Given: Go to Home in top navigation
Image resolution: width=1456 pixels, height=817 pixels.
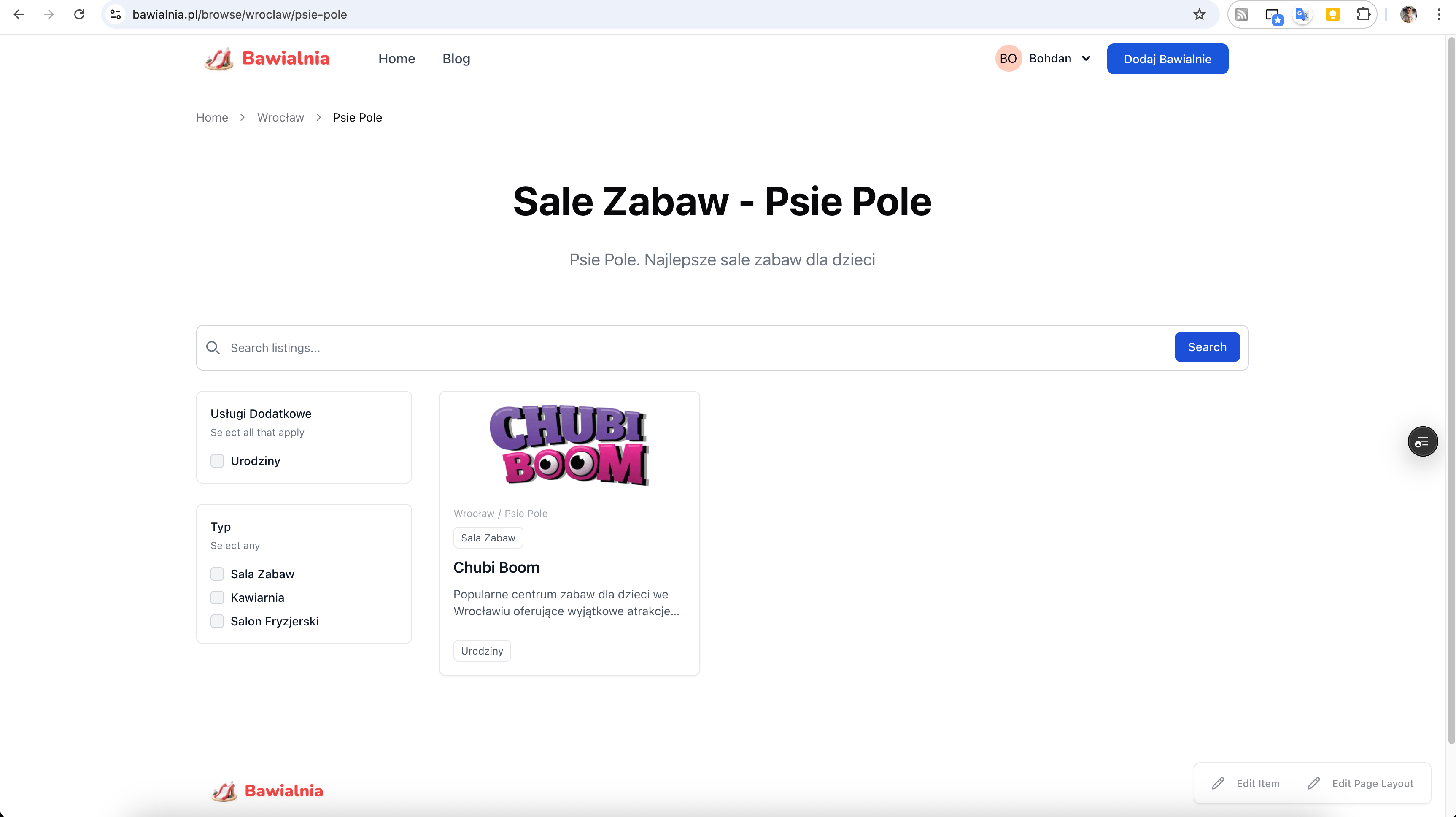Looking at the screenshot, I should click(396, 59).
